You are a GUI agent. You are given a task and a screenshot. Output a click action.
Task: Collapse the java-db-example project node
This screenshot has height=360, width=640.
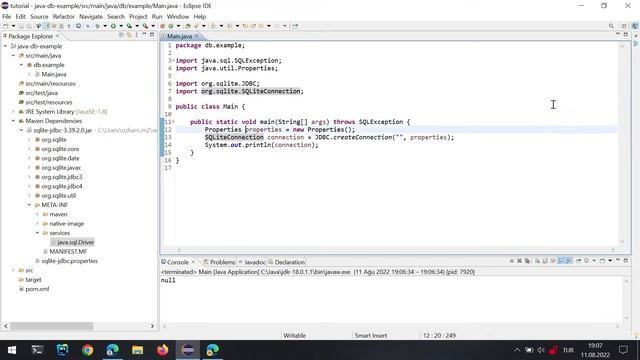coord(5,46)
